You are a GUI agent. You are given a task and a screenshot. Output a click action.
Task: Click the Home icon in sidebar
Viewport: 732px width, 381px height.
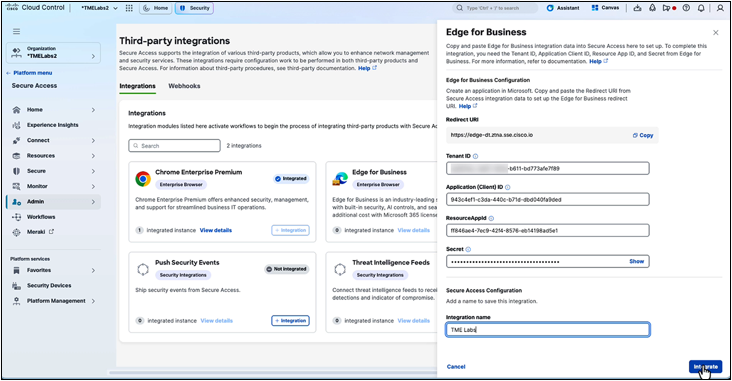click(x=16, y=110)
